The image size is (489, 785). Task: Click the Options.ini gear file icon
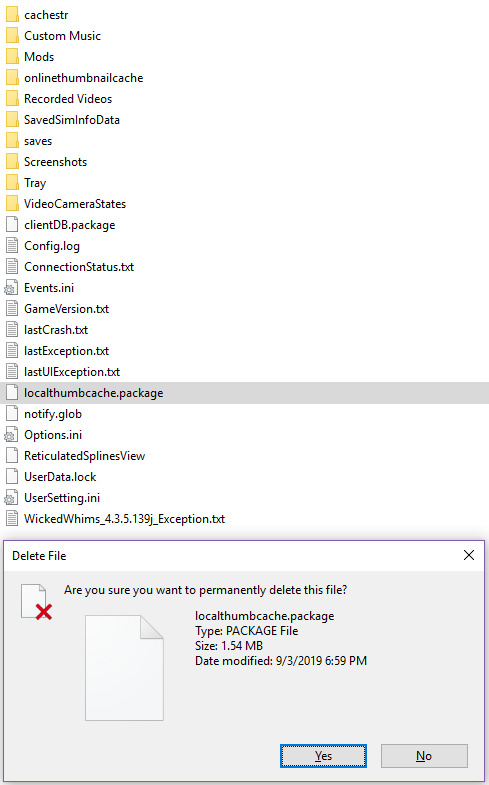coord(11,435)
